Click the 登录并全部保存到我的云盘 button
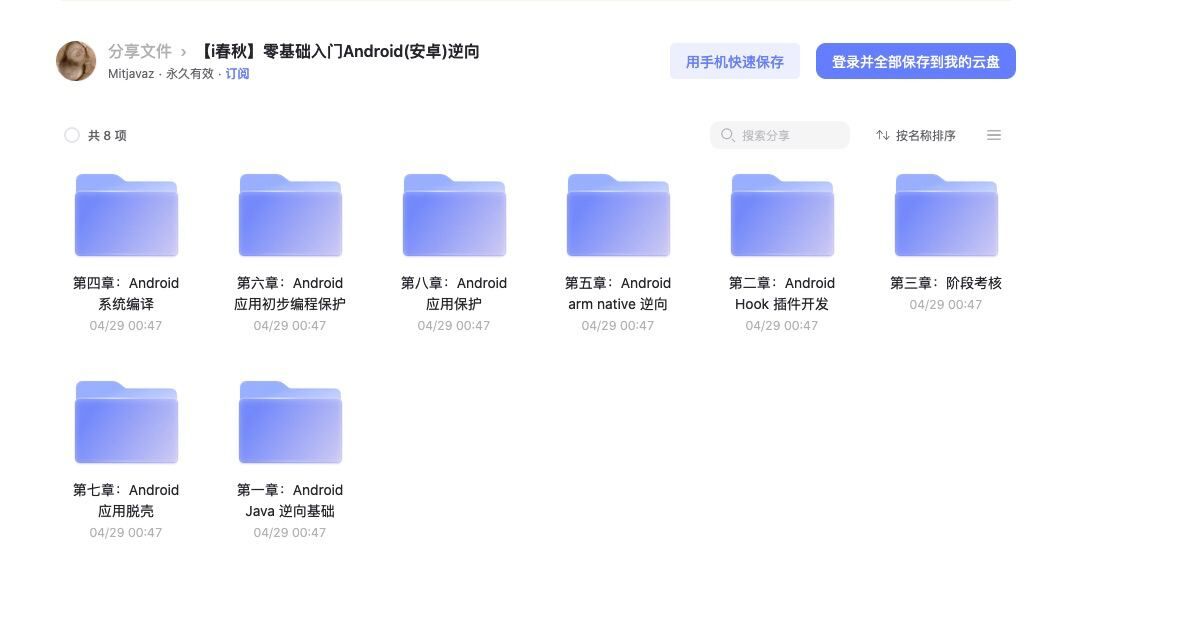The height and width of the screenshot is (617, 1182). coord(915,61)
